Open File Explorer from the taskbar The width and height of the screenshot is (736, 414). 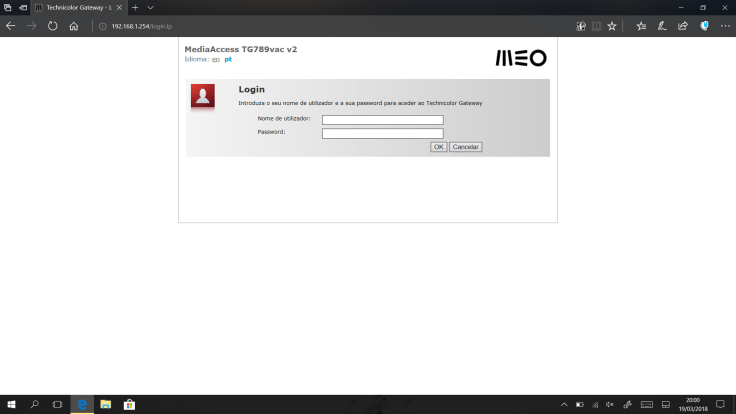pos(105,405)
